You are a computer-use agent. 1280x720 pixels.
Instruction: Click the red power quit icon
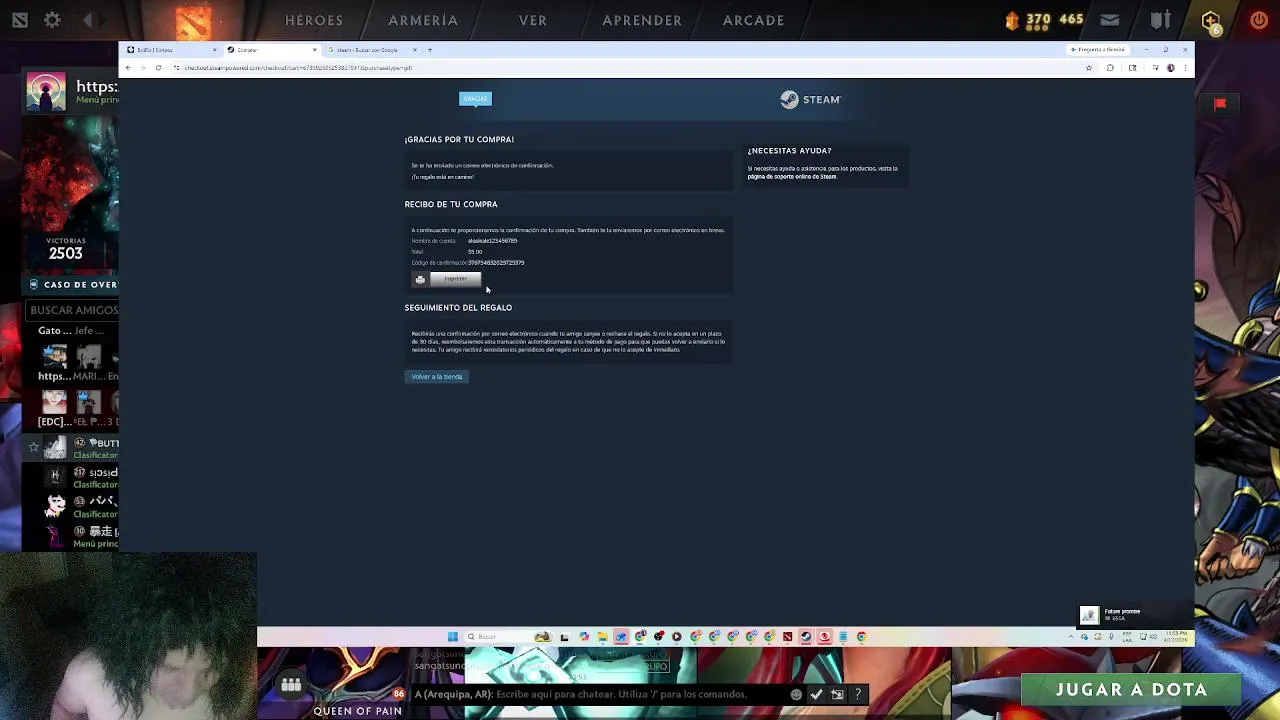tap(1259, 20)
